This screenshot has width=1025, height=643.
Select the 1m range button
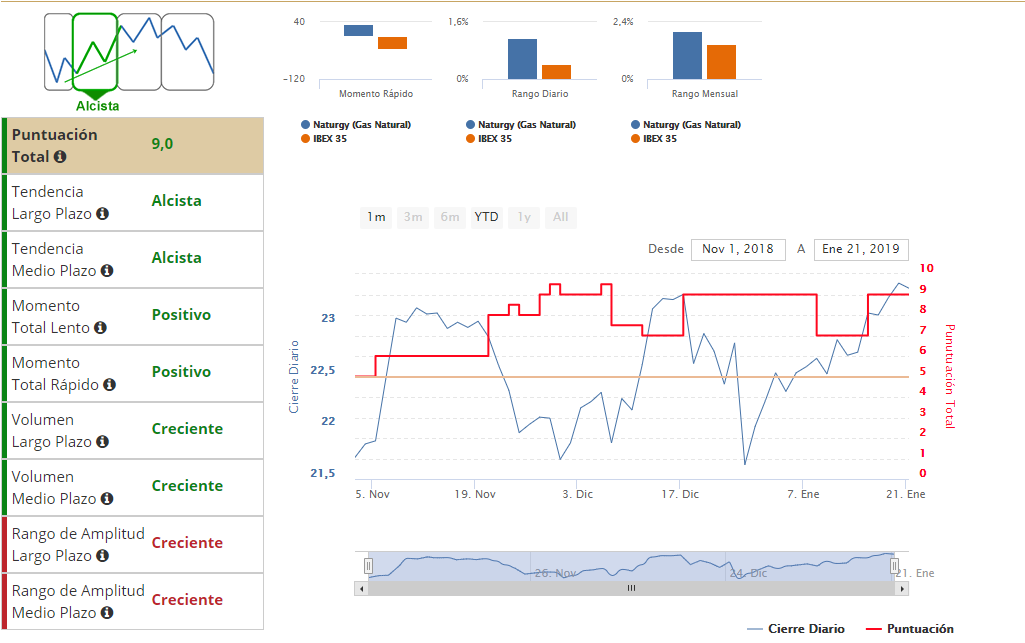(x=376, y=217)
